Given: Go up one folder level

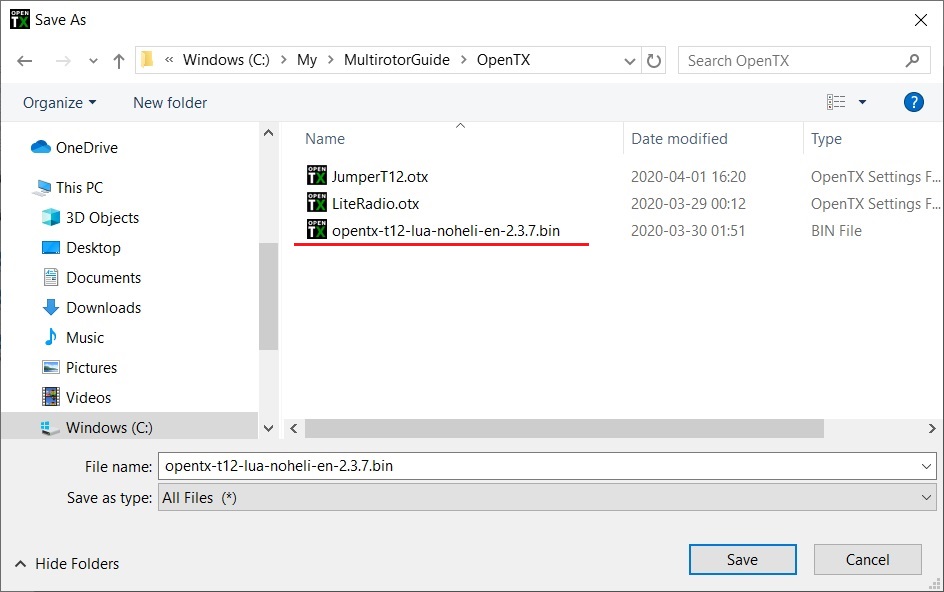Looking at the screenshot, I should click(x=119, y=61).
